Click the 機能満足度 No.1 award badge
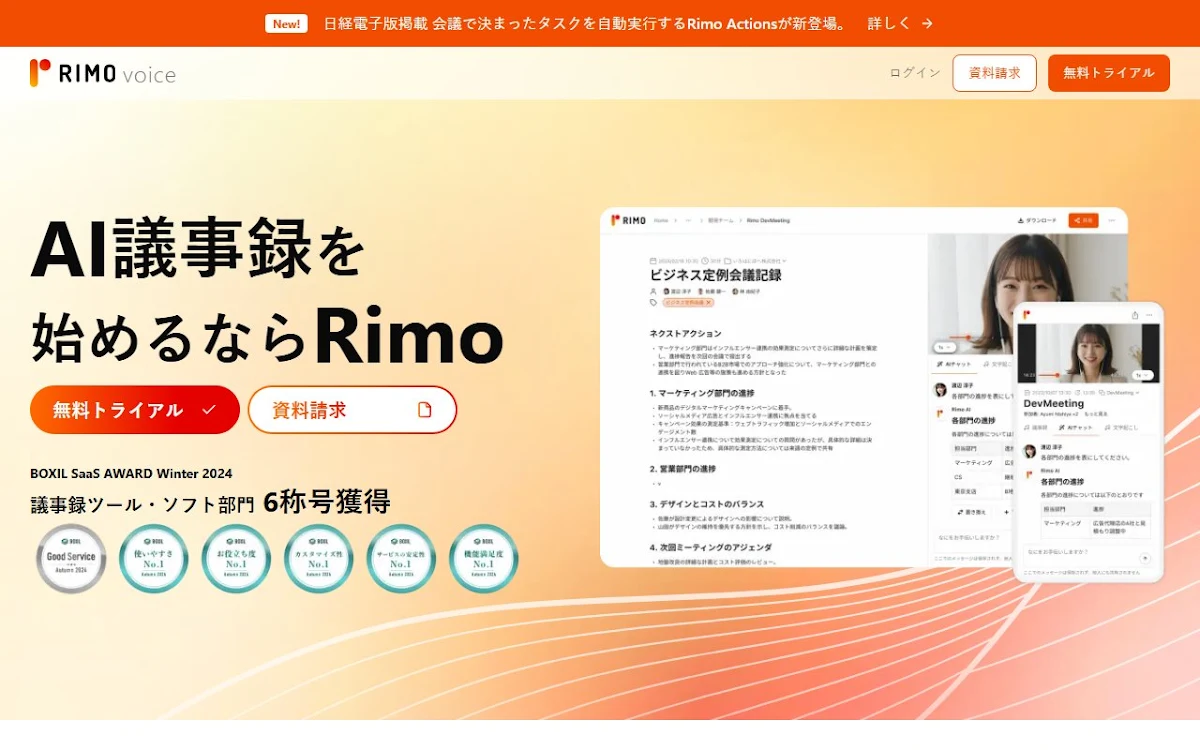This screenshot has height=750, width=1200. pos(484,559)
